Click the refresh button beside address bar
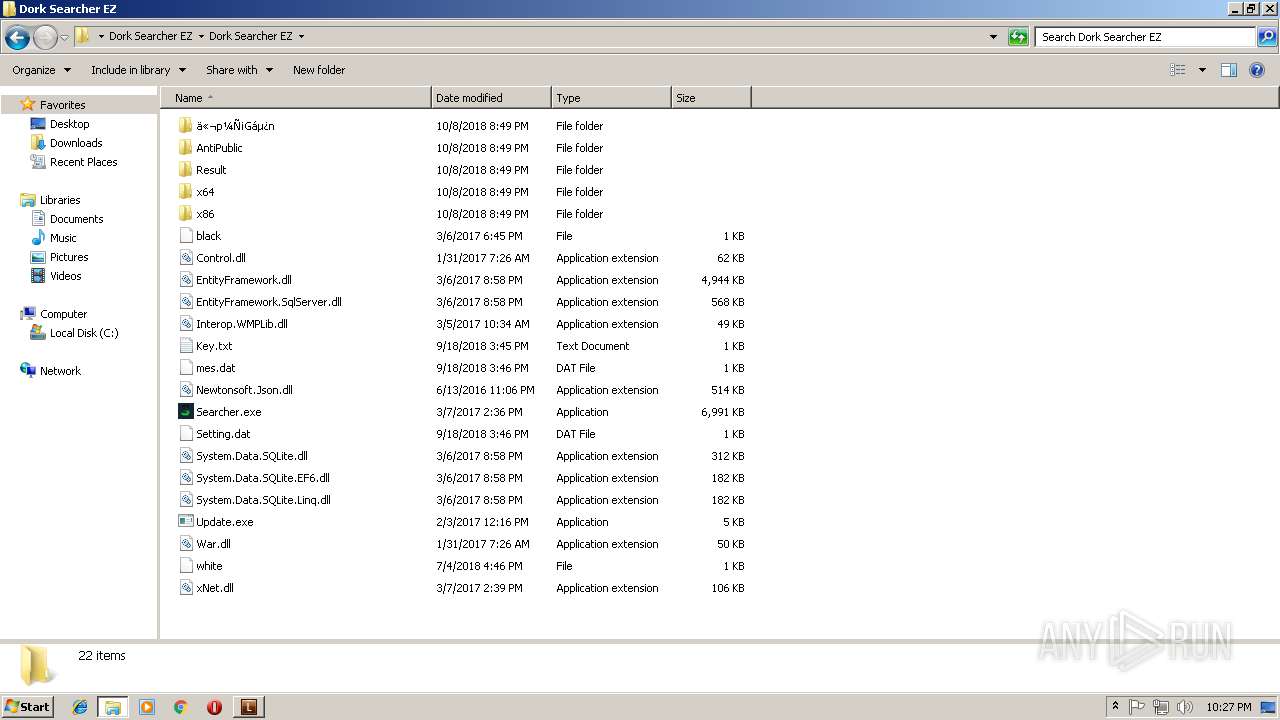This screenshot has width=1280, height=720. (x=1018, y=37)
